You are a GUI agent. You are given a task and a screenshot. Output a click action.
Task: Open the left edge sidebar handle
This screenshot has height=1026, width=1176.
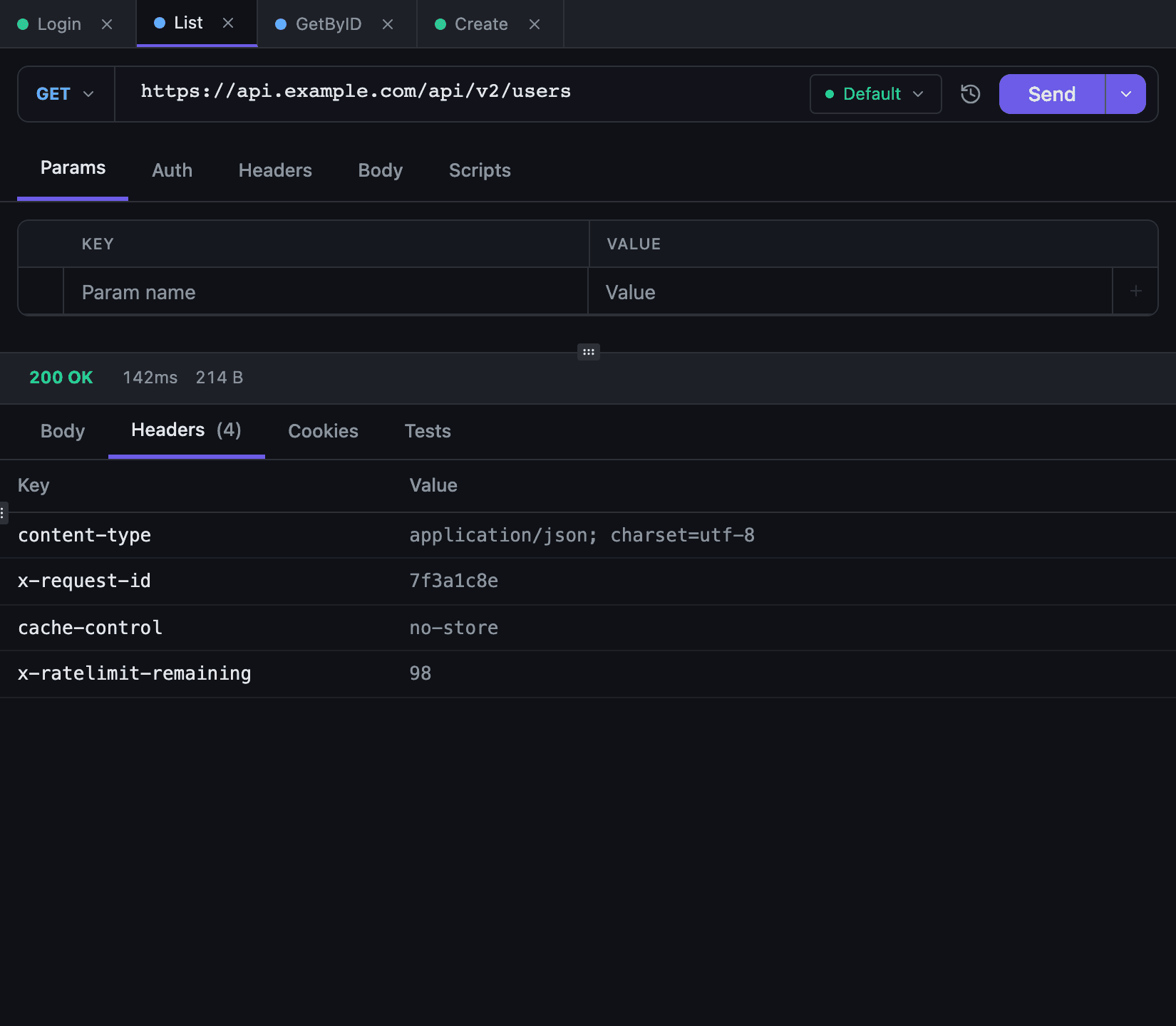(x=3, y=512)
